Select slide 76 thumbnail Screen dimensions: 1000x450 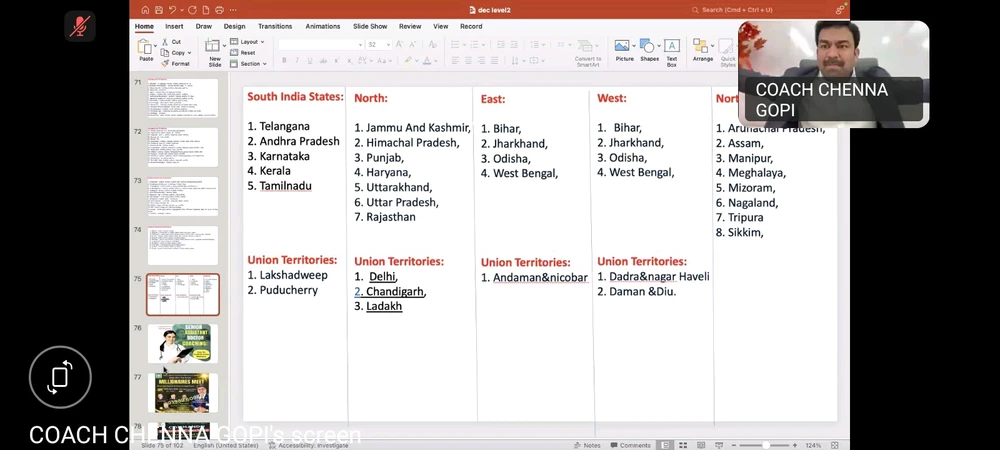click(x=183, y=343)
